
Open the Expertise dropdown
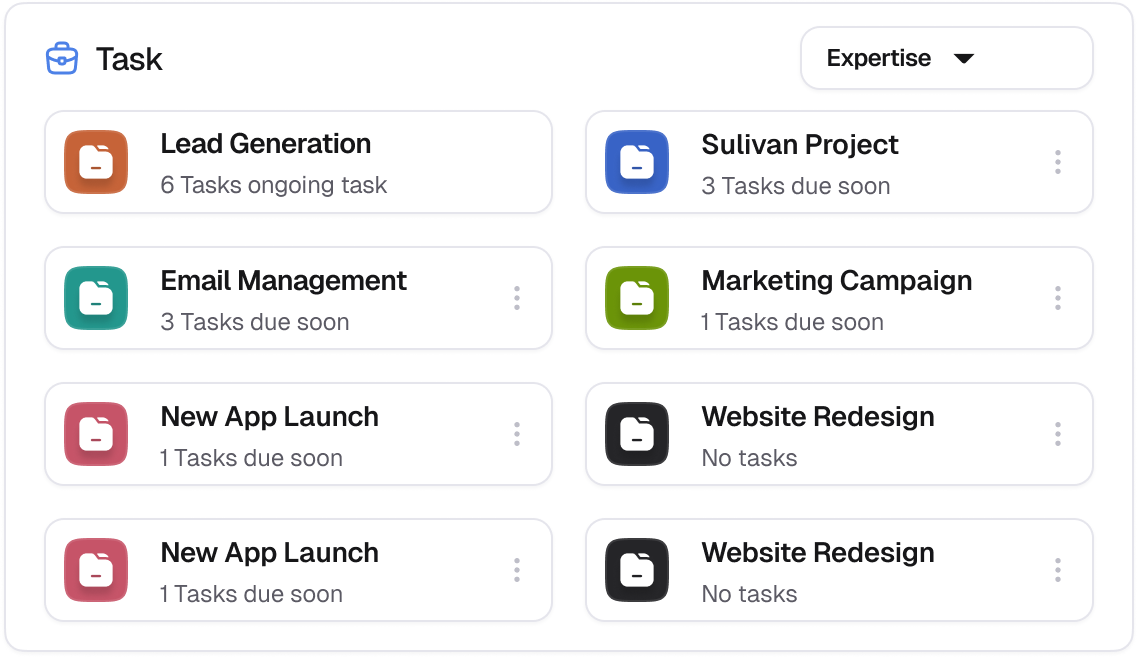946,58
